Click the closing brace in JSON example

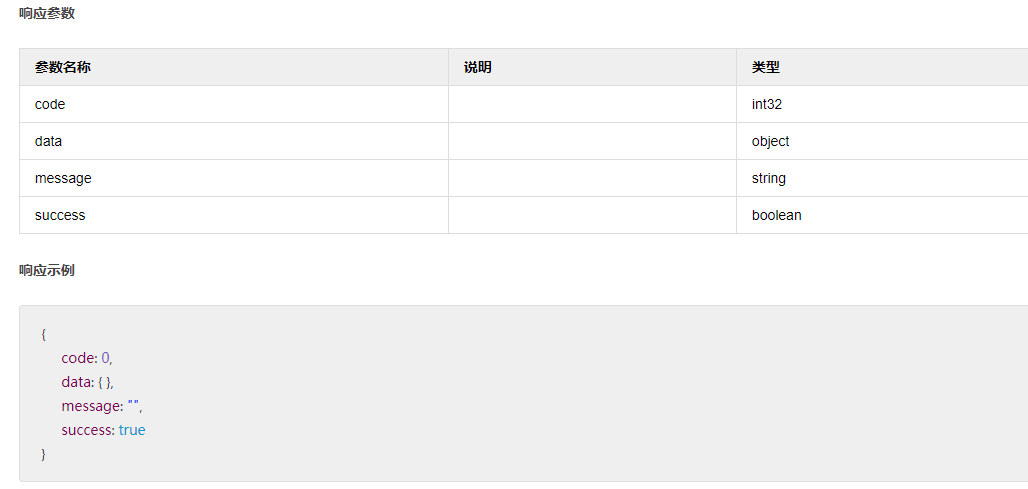click(44, 454)
